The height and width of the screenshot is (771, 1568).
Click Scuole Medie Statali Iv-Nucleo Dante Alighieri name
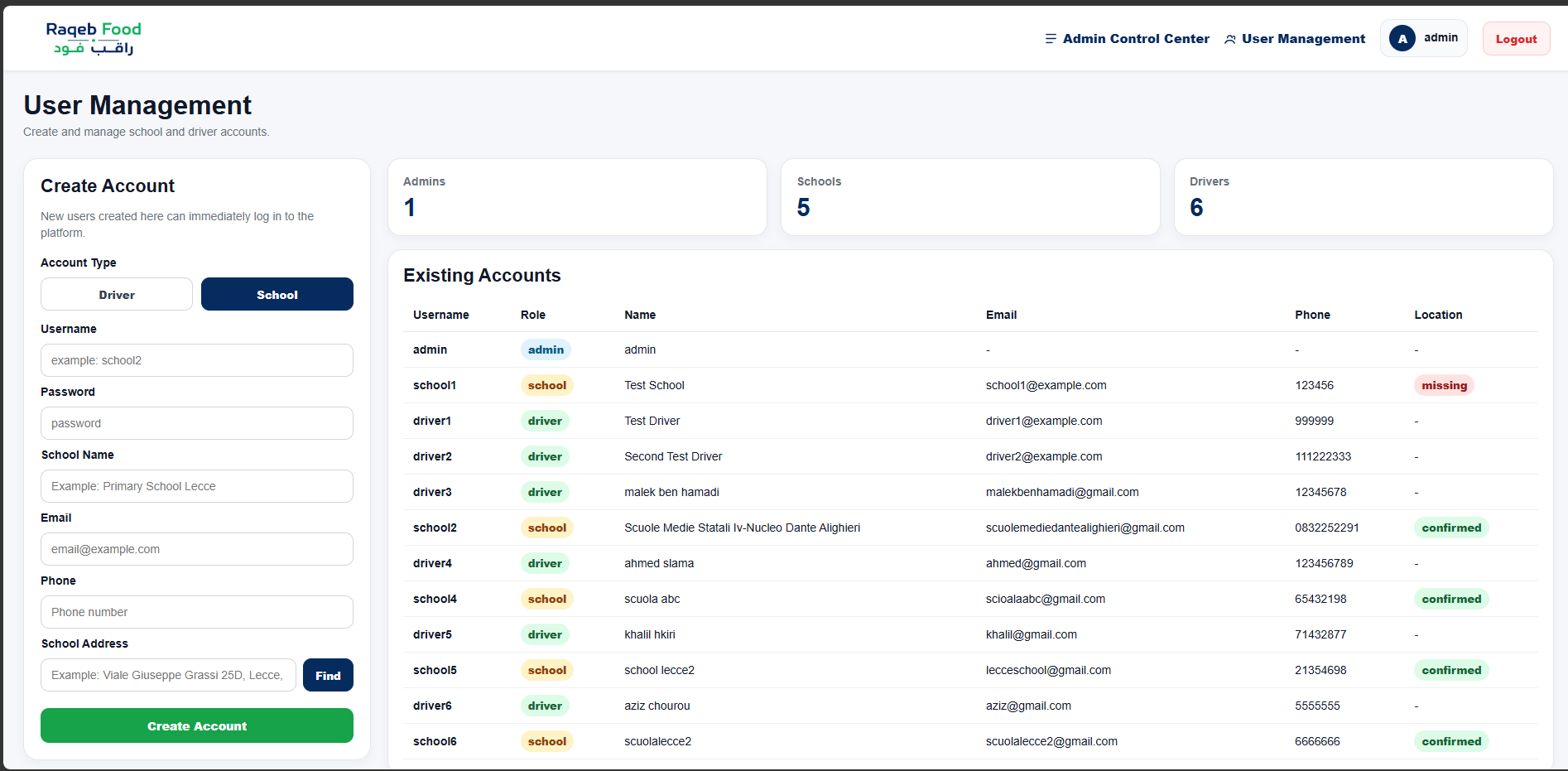[x=742, y=528]
